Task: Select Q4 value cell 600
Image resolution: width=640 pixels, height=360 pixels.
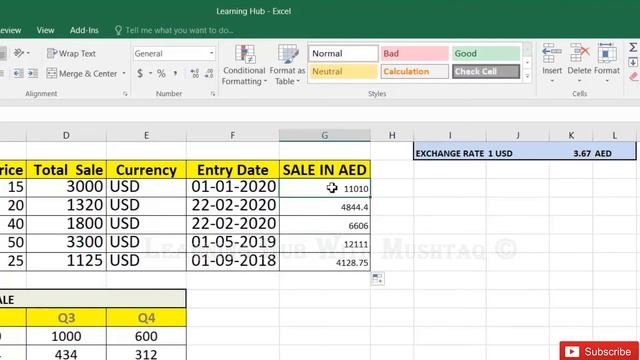Action: 146,336
